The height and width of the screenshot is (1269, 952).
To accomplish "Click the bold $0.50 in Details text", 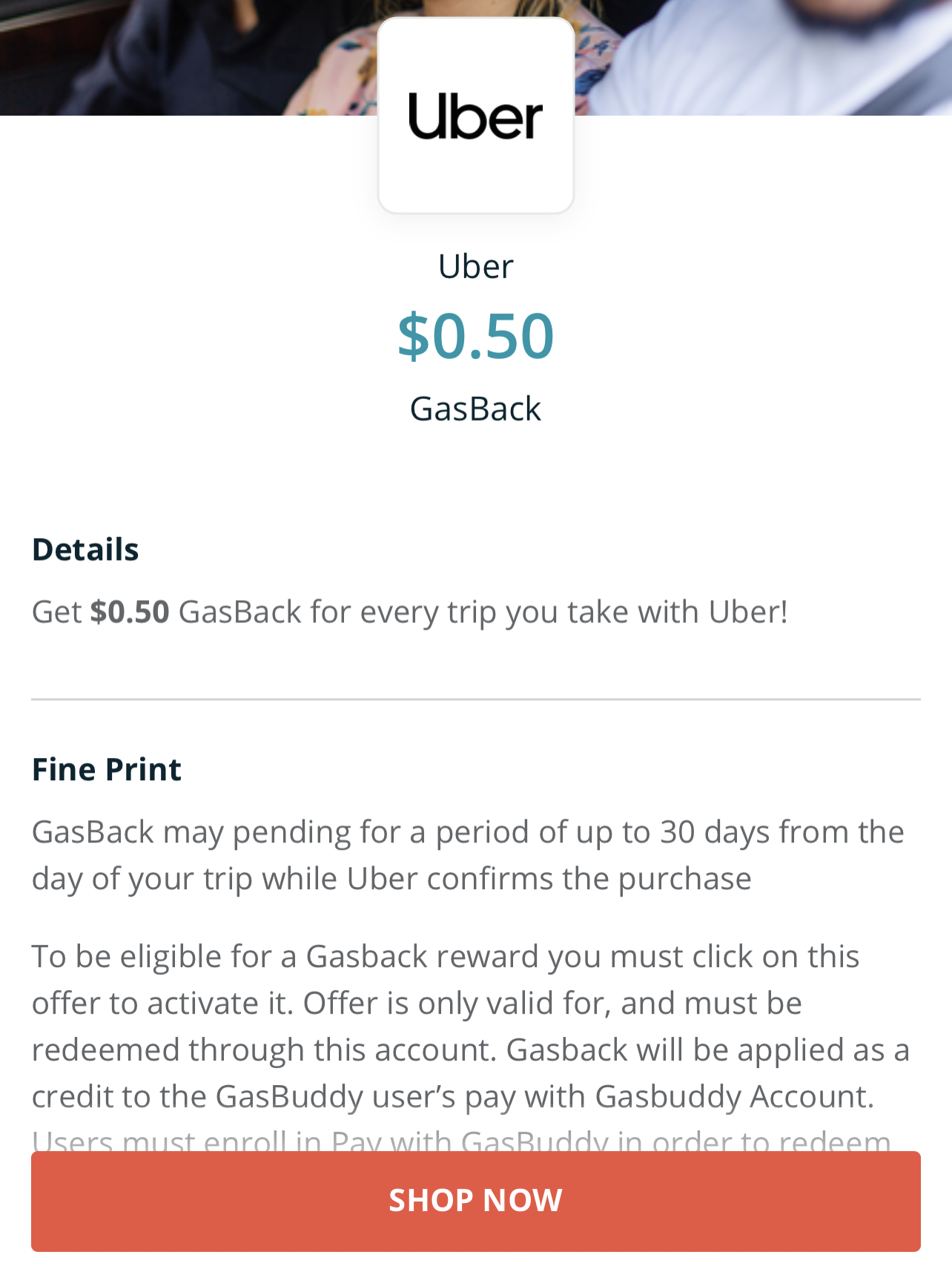I will click(130, 612).
